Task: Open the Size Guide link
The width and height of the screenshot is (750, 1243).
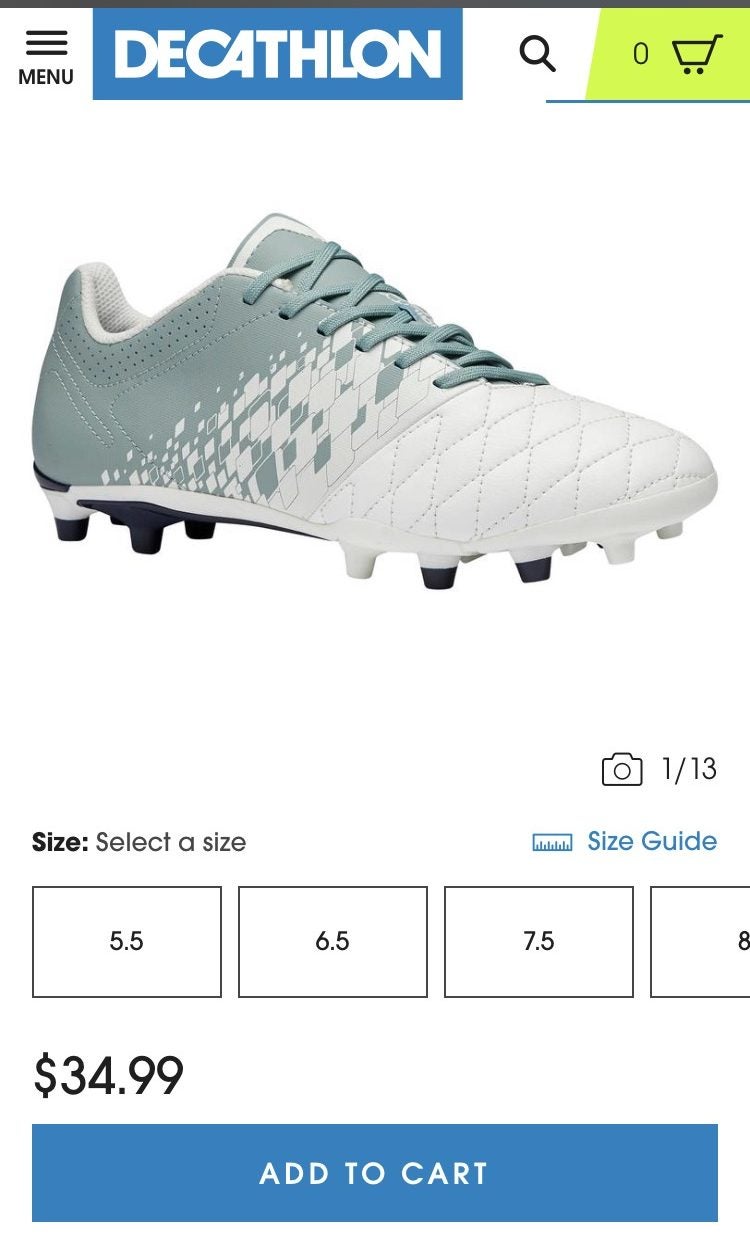Action: (x=652, y=841)
